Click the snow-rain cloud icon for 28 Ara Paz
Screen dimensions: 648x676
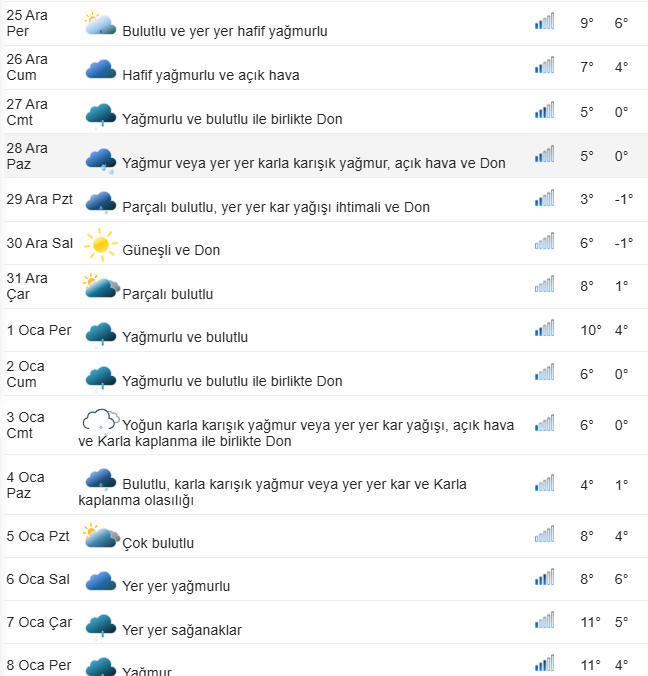tap(100, 161)
